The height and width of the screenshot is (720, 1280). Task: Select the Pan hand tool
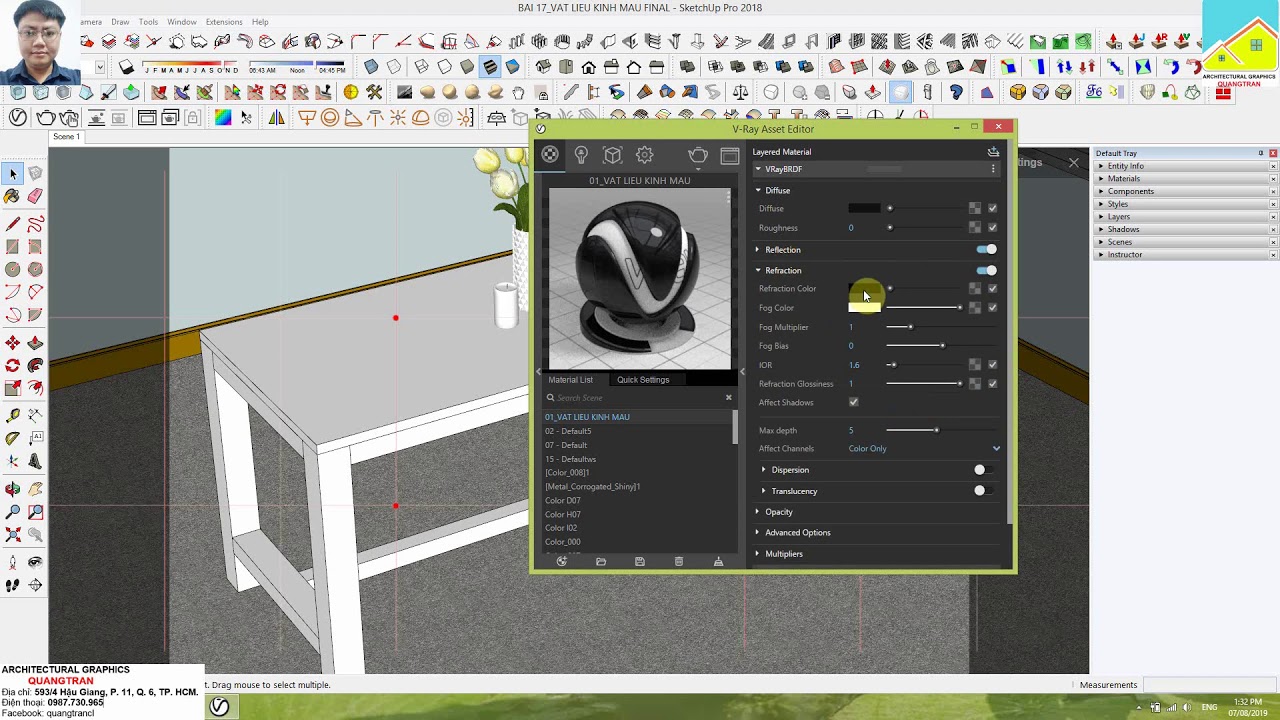[35, 489]
